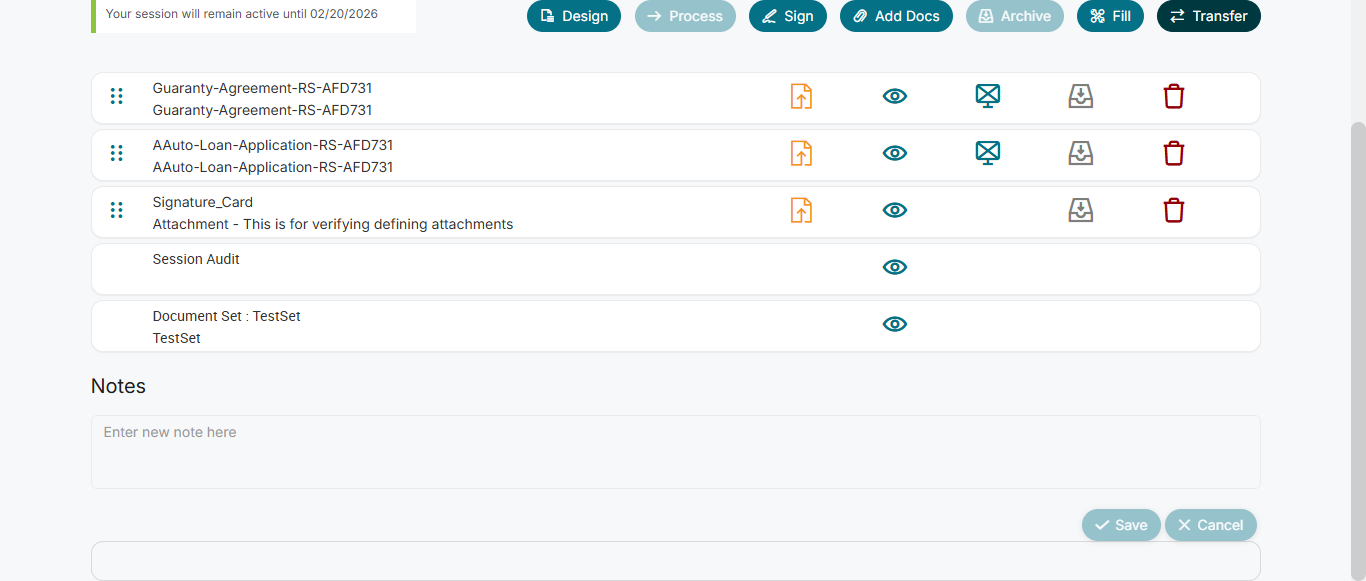Focus the 'Enter new note here' text area

[676, 452]
